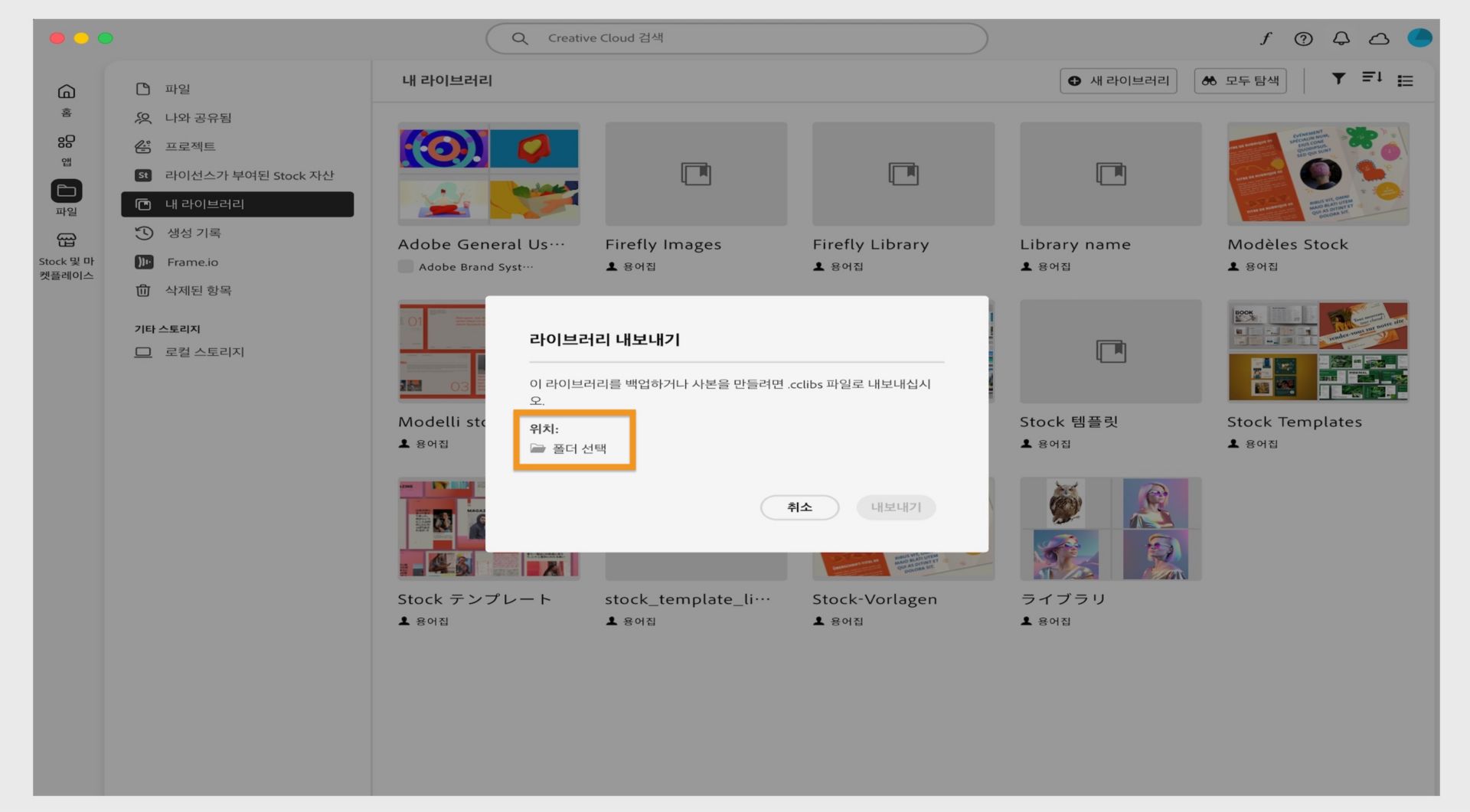1470x812 pixels.
Task: Switch to list view icon
Action: (1405, 80)
